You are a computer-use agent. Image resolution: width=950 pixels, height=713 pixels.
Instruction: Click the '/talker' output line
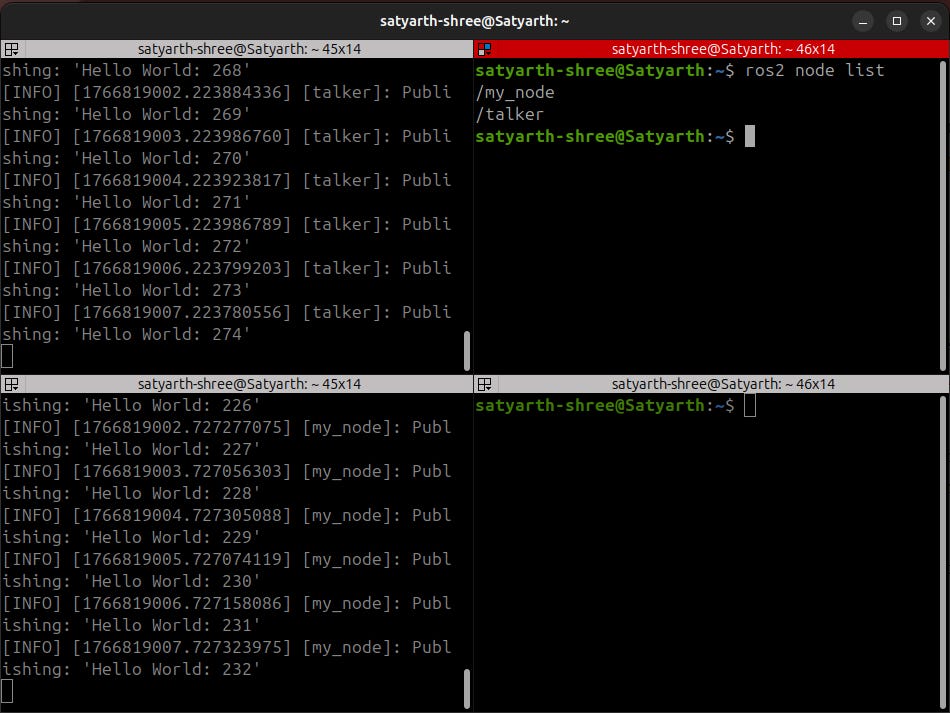510,114
